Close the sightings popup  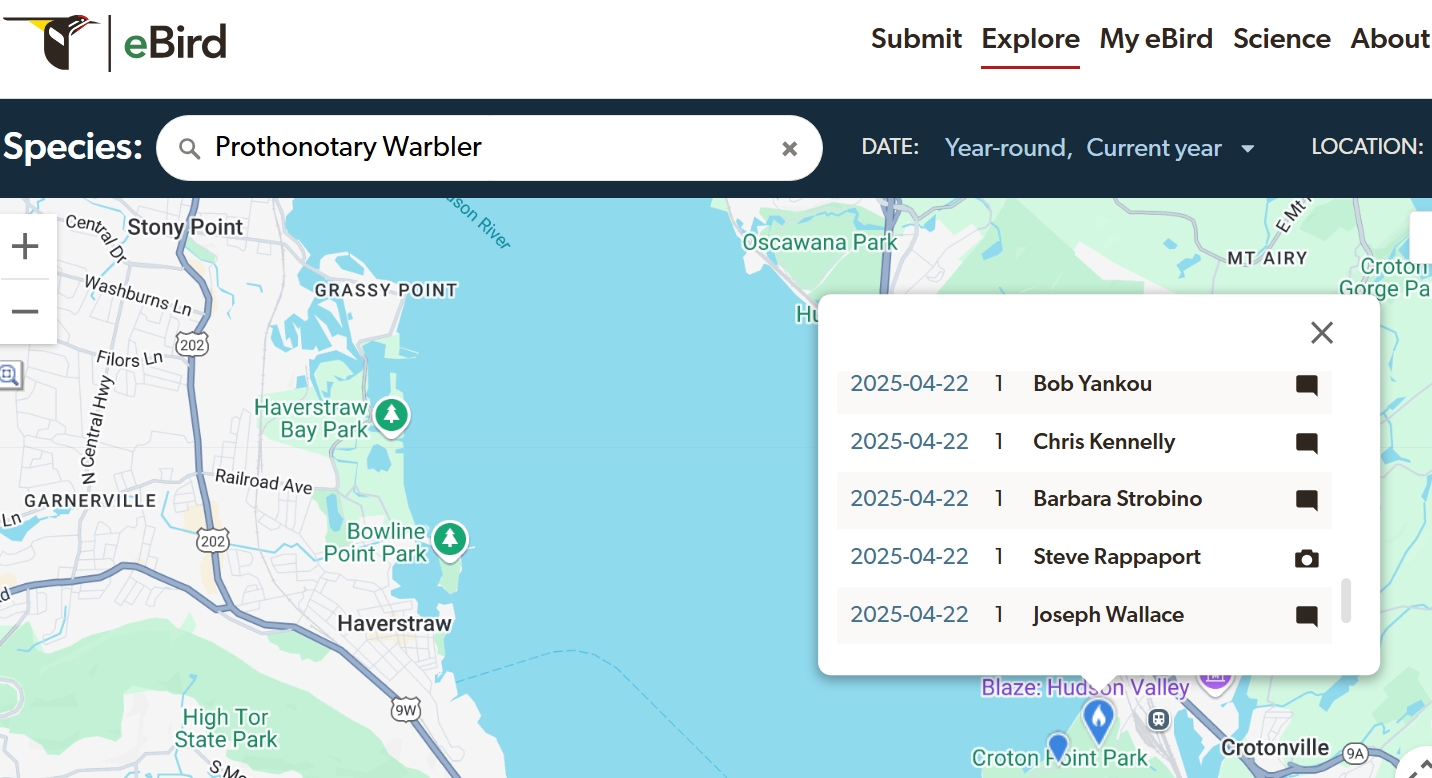1322,333
